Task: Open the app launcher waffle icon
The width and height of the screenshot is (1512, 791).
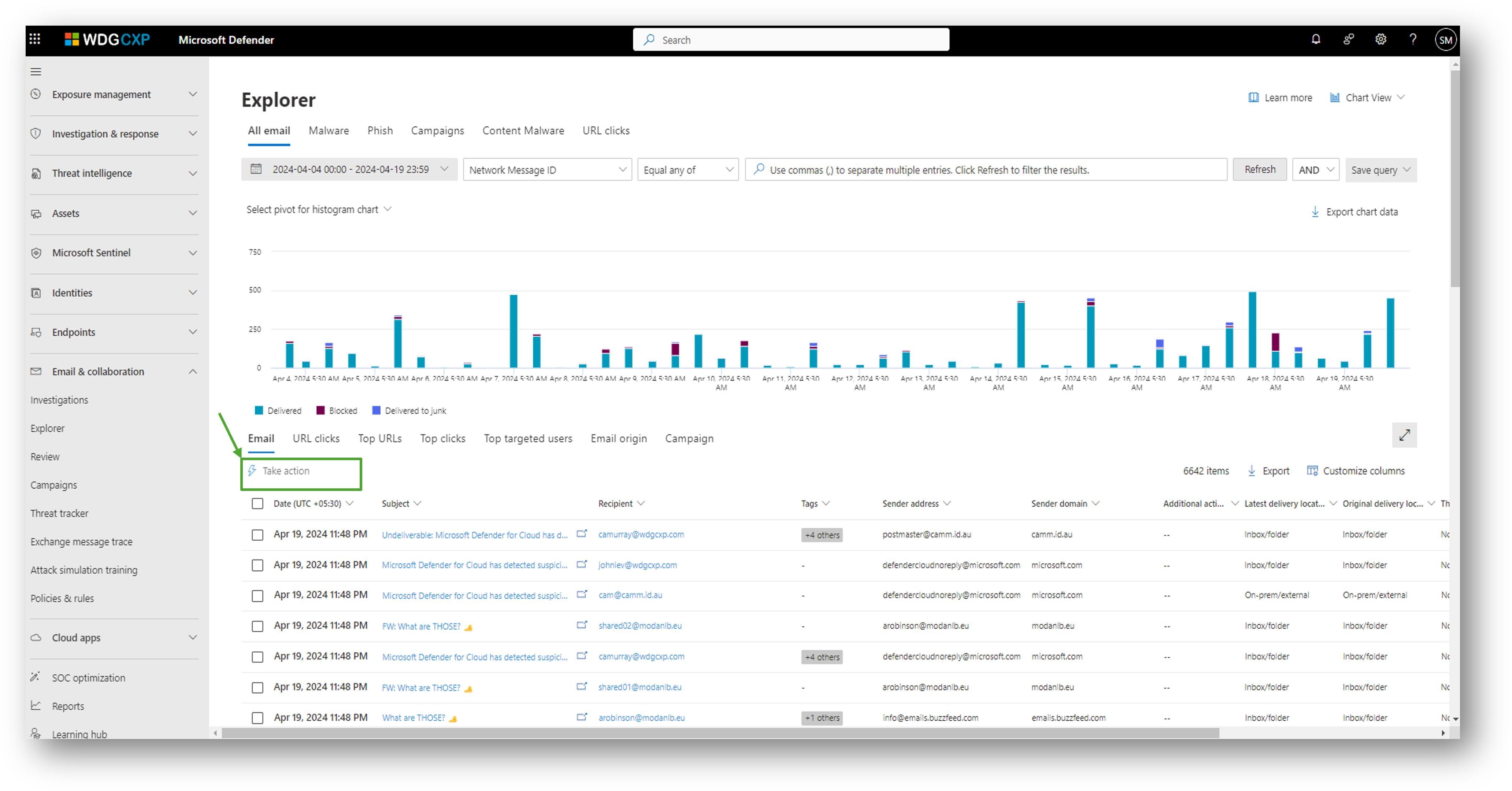Action: 35,39
